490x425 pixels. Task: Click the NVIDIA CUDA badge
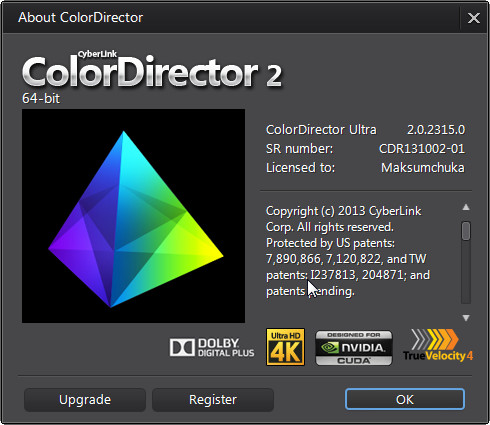click(x=354, y=348)
